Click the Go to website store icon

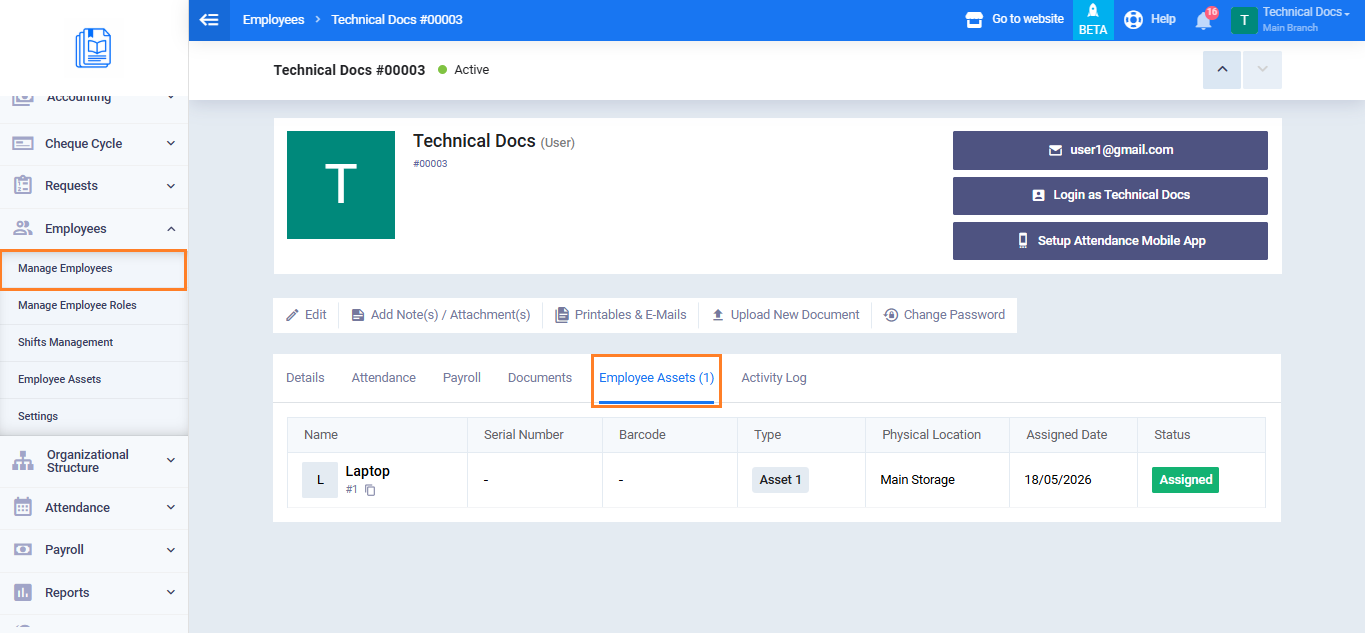pyautogui.click(x=974, y=19)
